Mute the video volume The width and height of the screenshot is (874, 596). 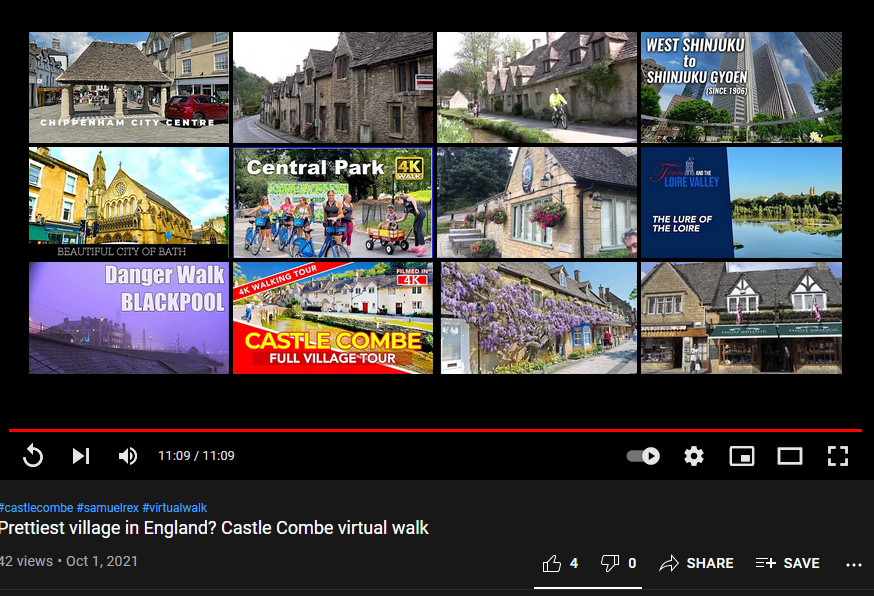pos(128,456)
